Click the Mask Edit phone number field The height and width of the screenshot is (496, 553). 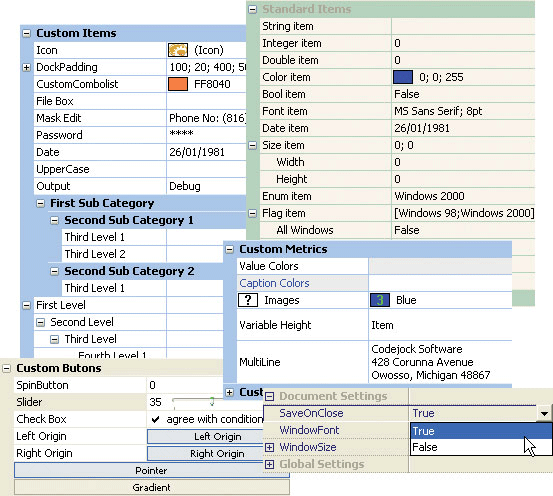pyautogui.click(x=206, y=118)
